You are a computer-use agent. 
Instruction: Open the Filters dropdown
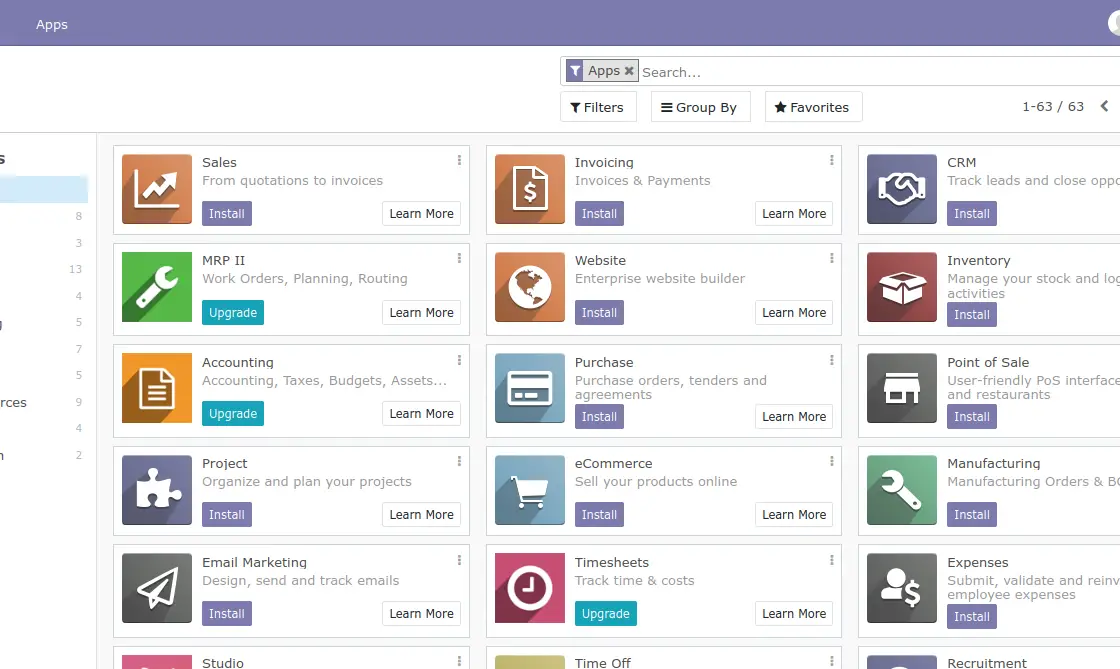tap(598, 107)
